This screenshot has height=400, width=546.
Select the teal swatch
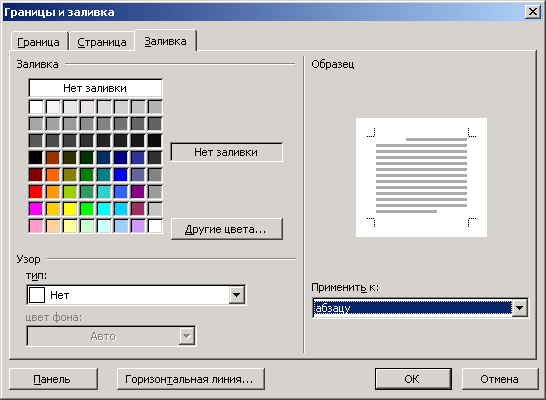tap(104, 175)
